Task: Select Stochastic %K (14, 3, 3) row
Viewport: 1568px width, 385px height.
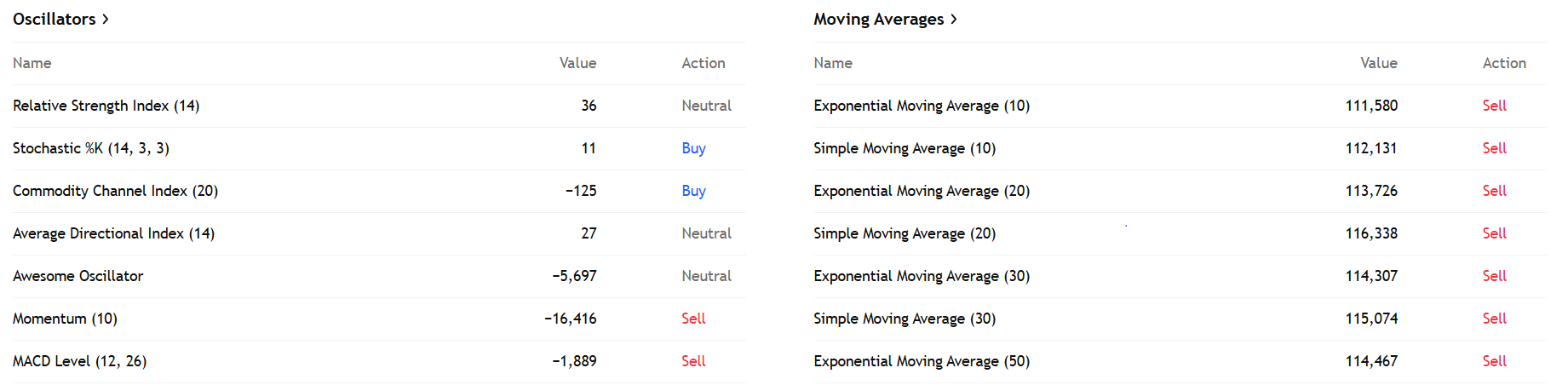Action: point(91,148)
